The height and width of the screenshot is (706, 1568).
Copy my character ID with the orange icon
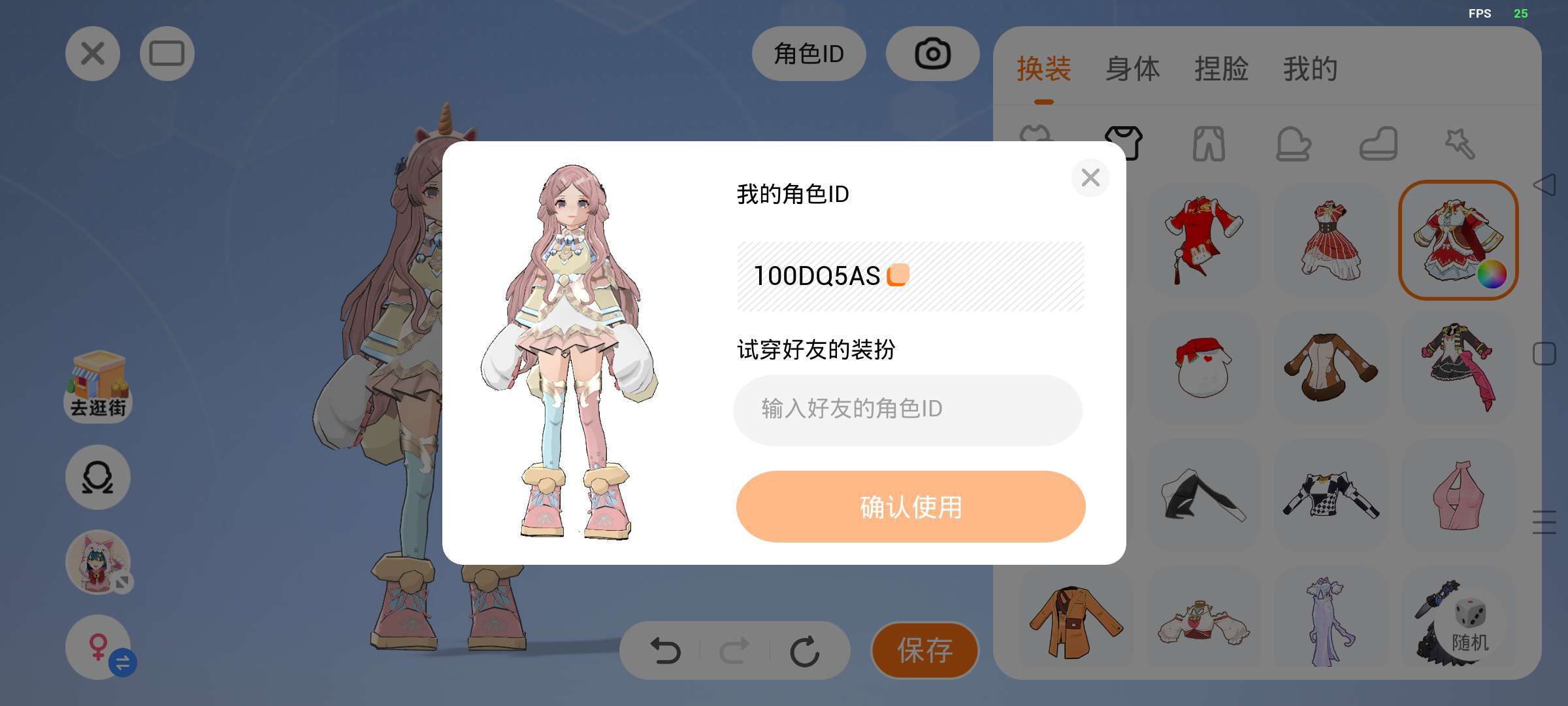tap(898, 275)
